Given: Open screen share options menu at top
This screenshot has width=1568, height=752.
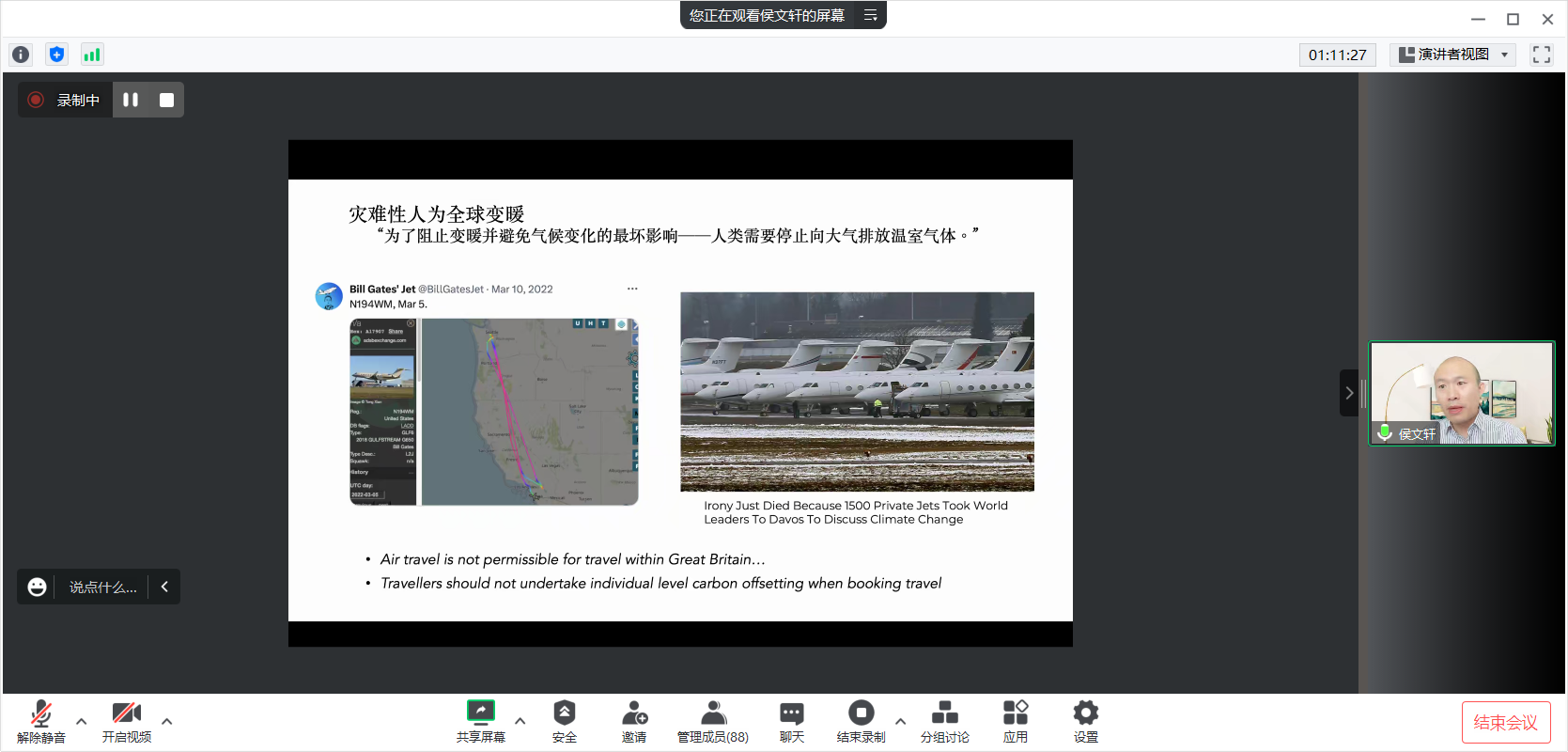Looking at the screenshot, I should pyautogui.click(x=870, y=15).
